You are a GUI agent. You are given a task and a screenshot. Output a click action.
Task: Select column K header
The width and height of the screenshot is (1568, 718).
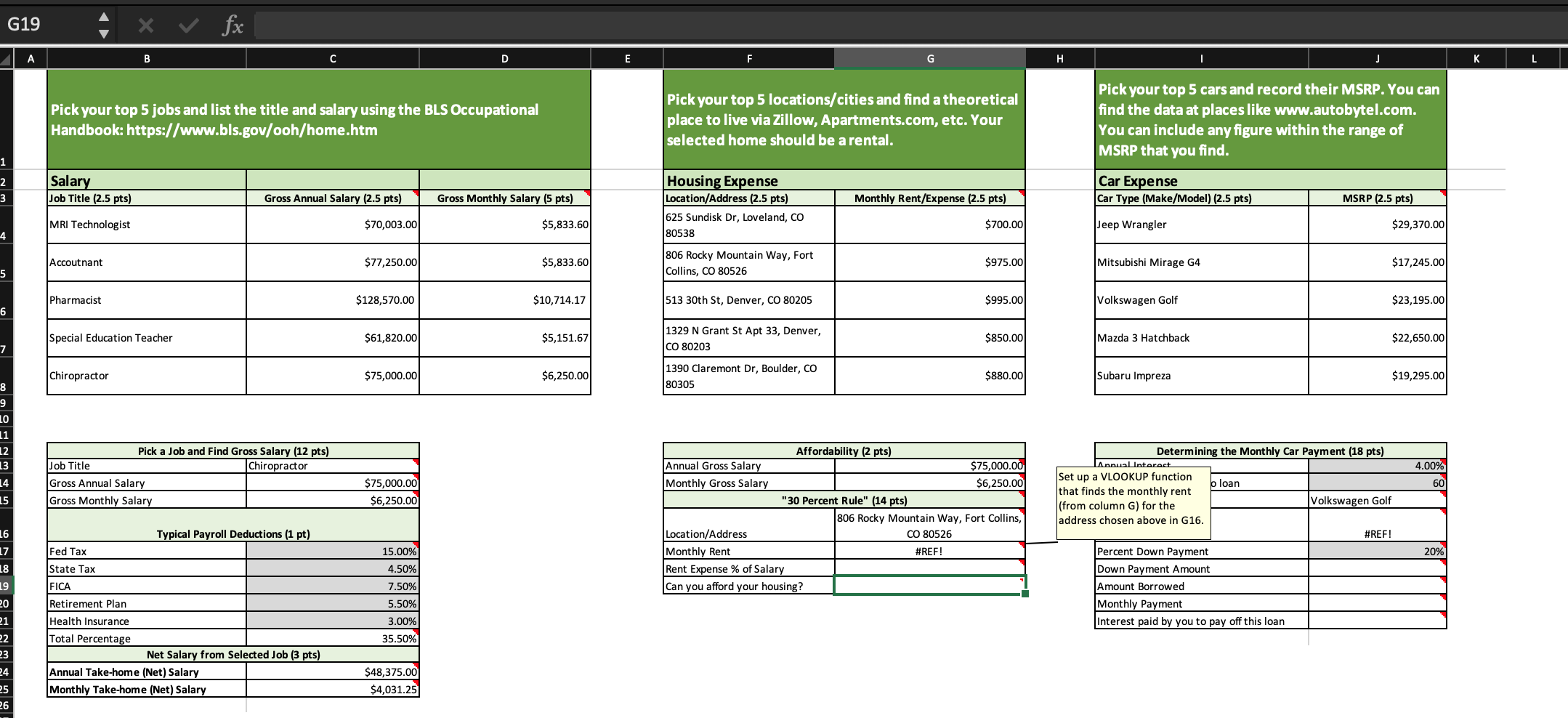pyautogui.click(x=1476, y=59)
